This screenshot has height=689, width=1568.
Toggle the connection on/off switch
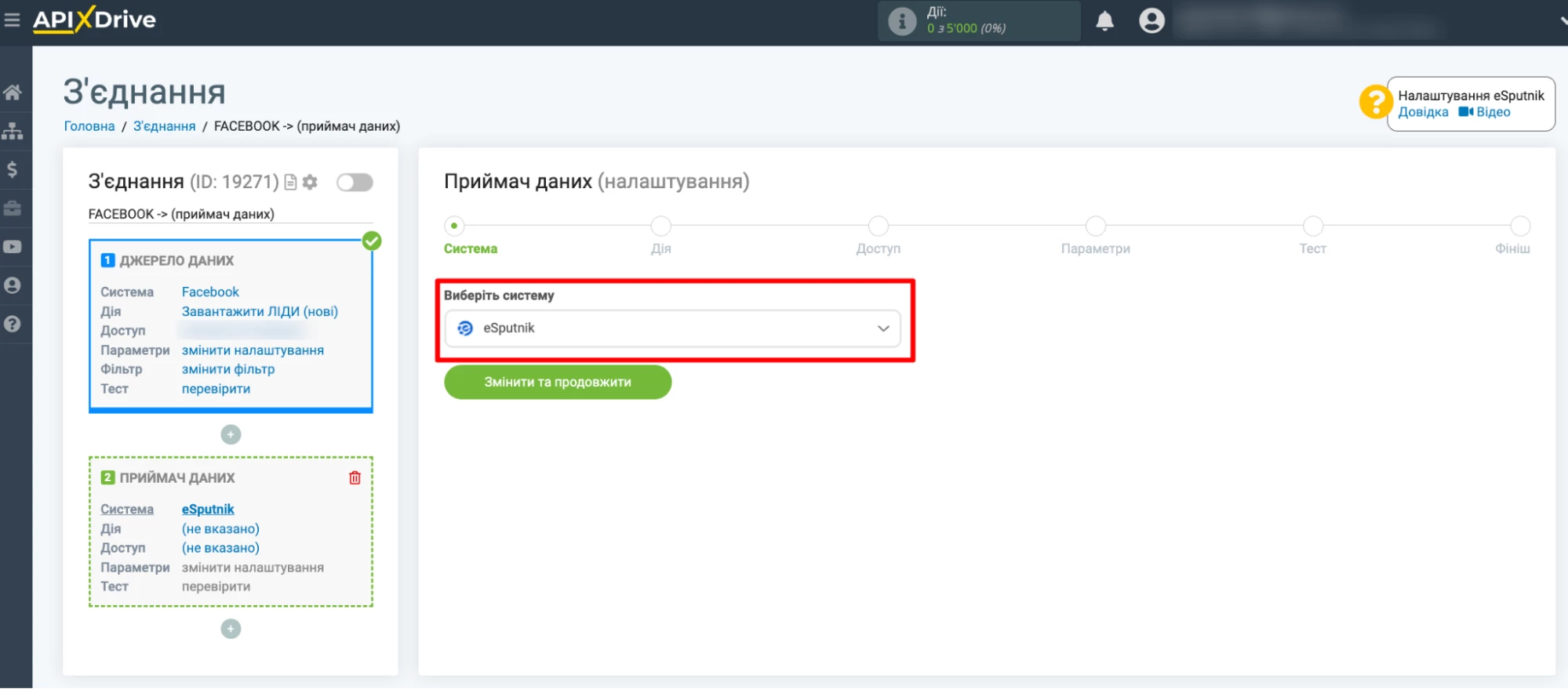point(355,183)
